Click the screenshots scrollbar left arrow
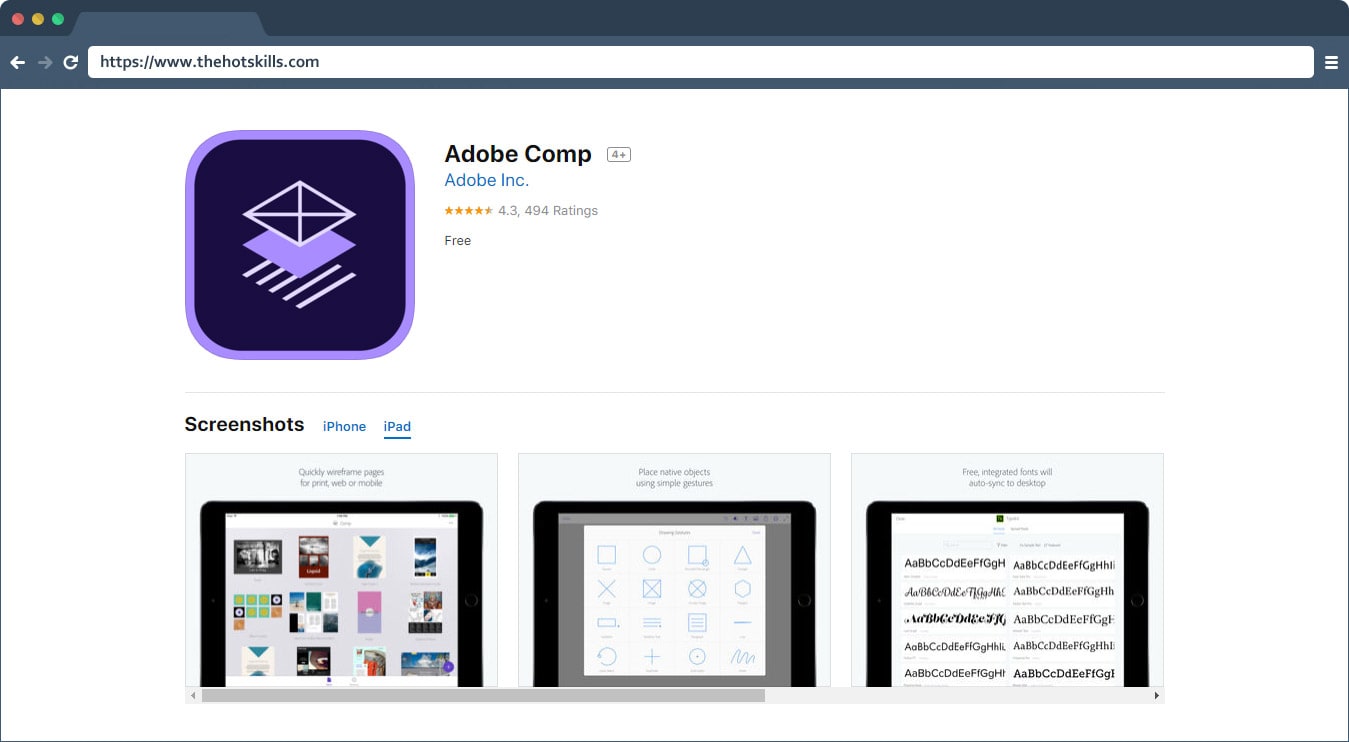This screenshot has width=1349, height=742. pos(193,695)
